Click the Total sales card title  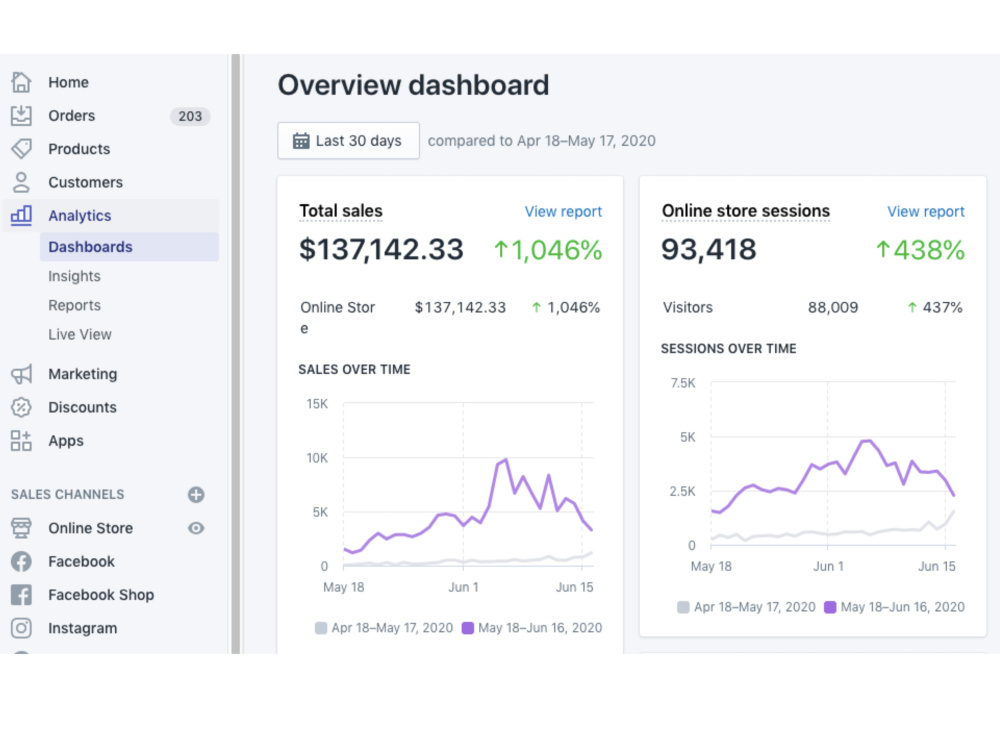341,211
